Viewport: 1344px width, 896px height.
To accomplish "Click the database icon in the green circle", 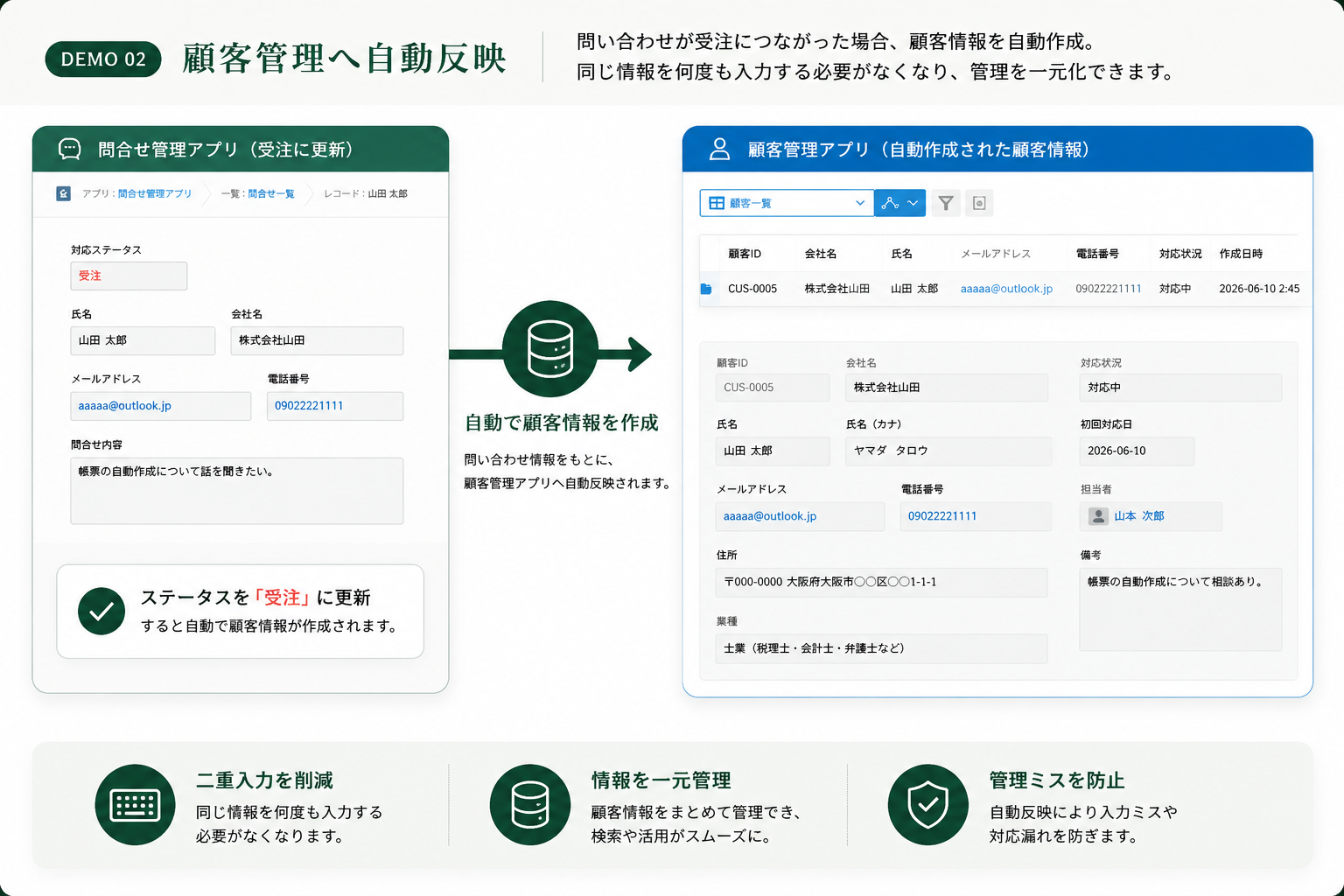I will click(550, 348).
